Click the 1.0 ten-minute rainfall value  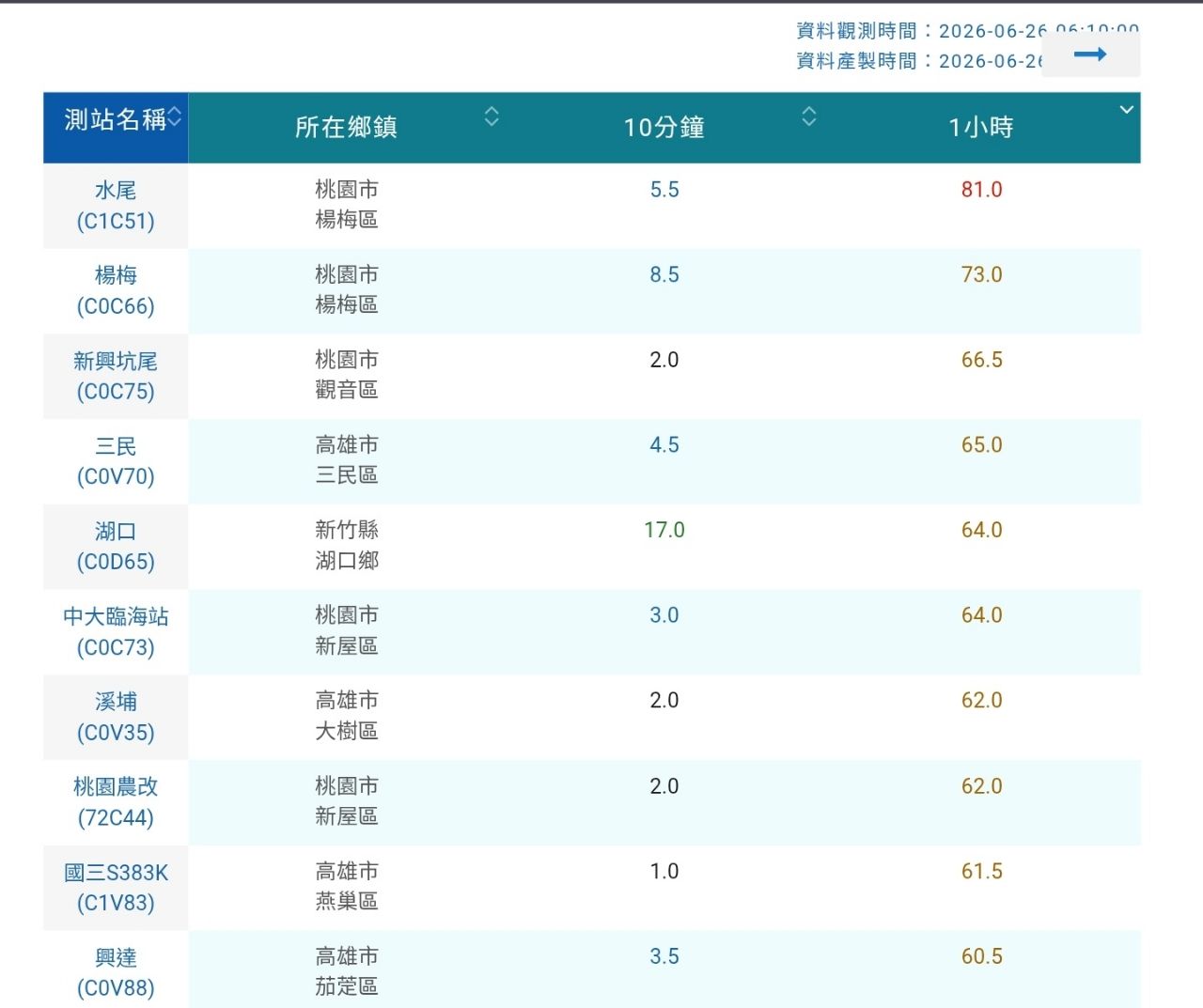(x=664, y=872)
